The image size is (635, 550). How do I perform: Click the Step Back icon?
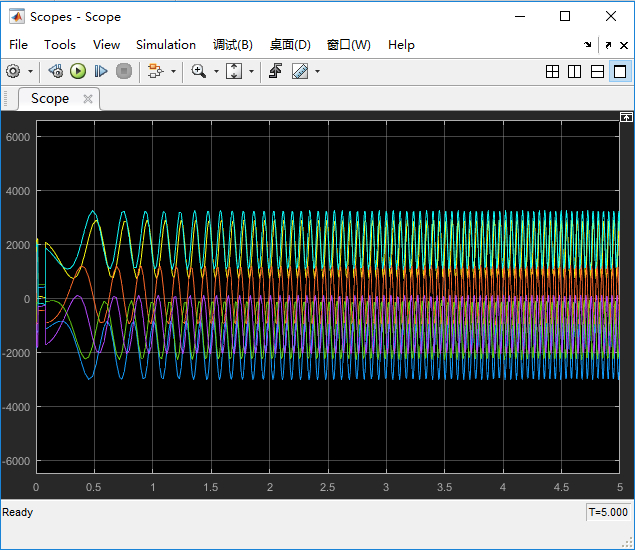click(56, 71)
